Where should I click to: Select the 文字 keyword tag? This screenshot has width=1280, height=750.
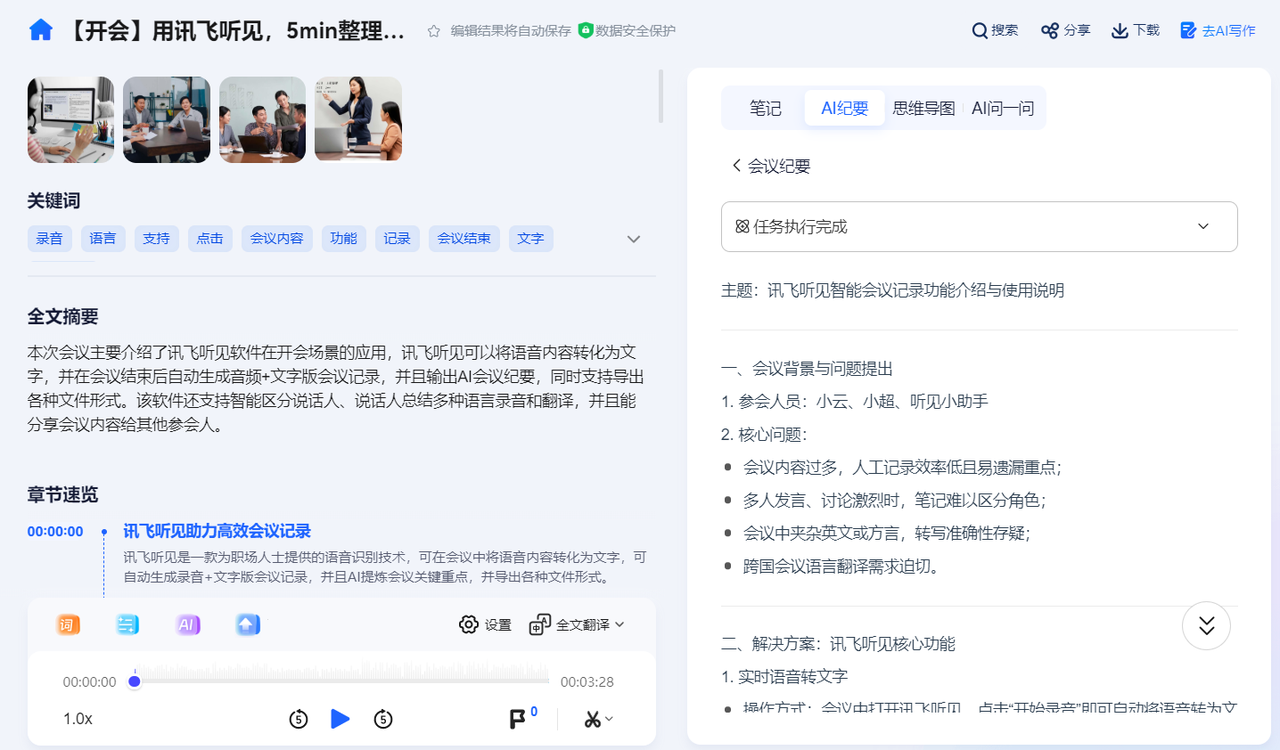point(531,238)
